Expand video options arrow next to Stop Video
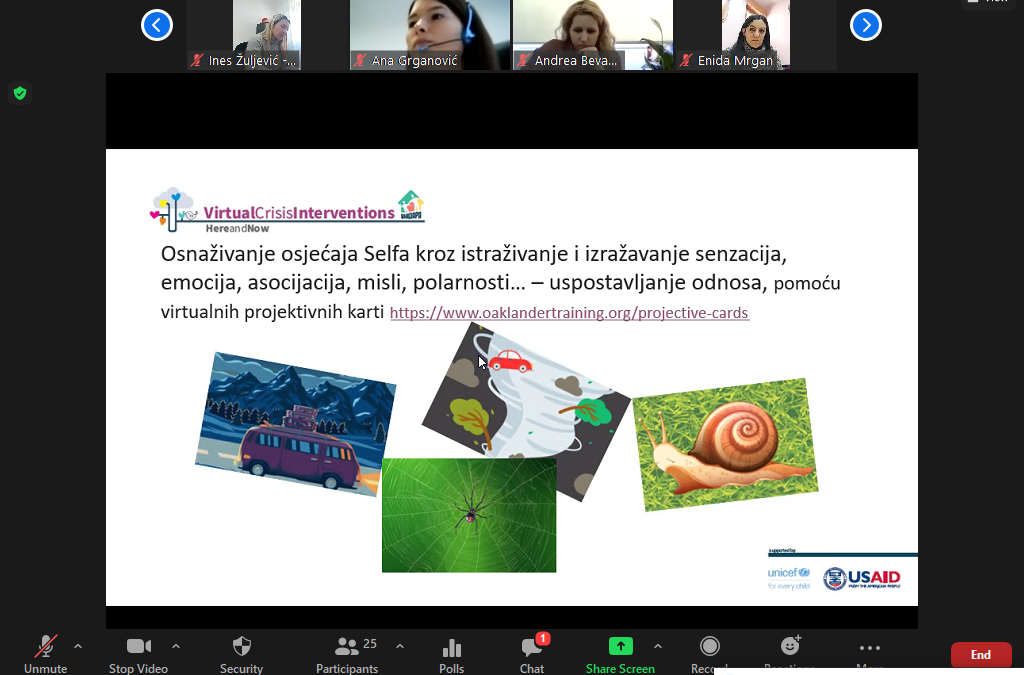Image resolution: width=1024 pixels, height=675 pixels. (x=176, y=645)
